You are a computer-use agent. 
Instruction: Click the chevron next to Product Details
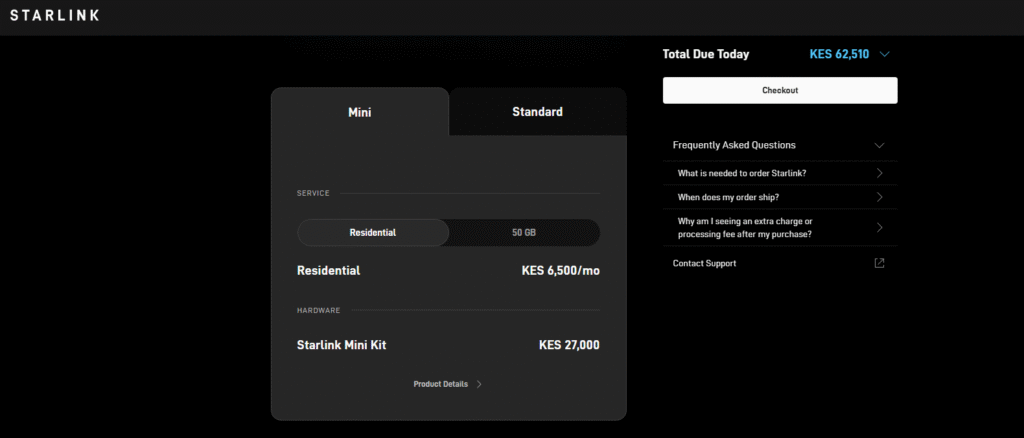coord(479,384)
